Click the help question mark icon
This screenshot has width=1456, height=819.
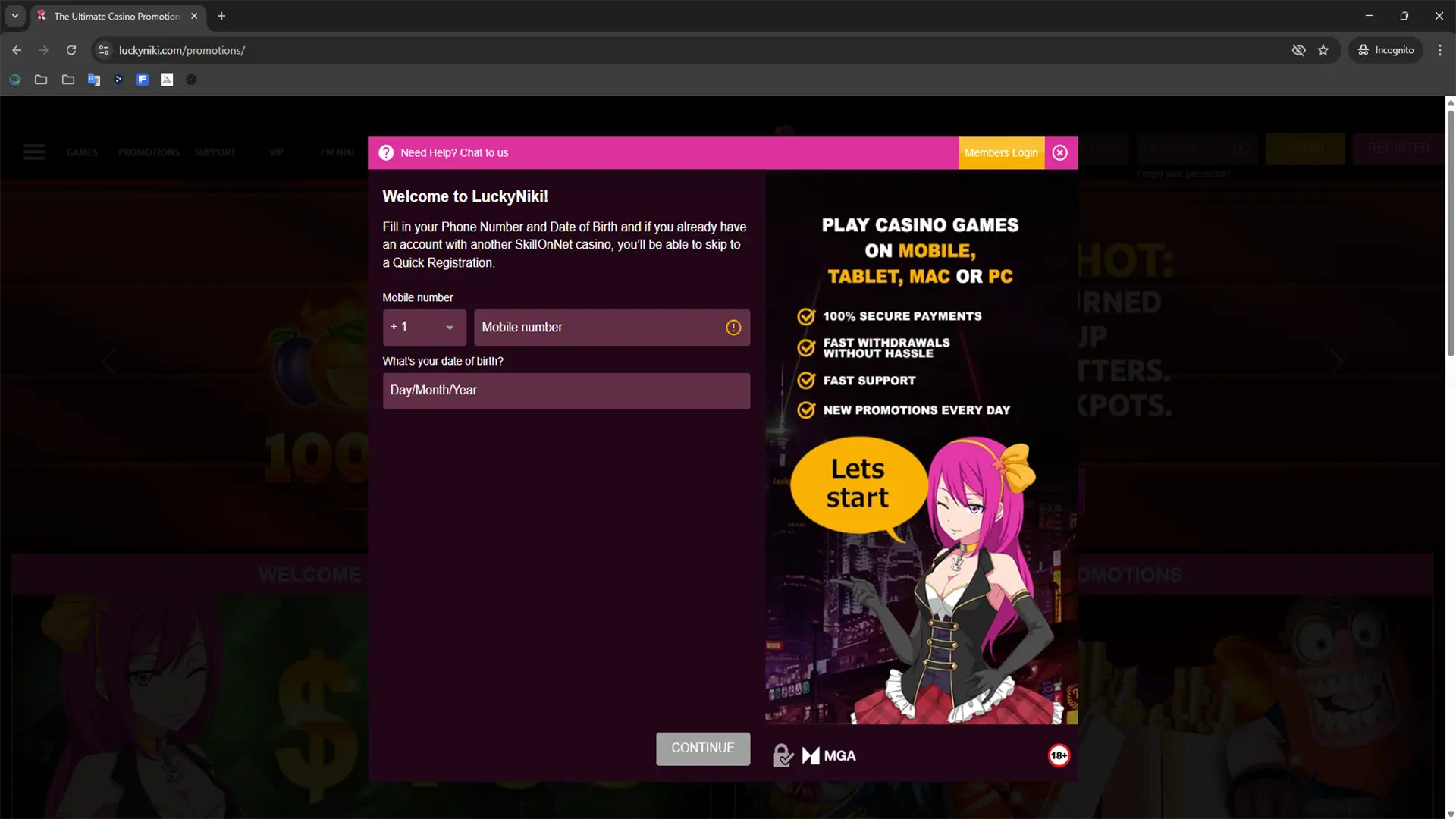point(386,152)
